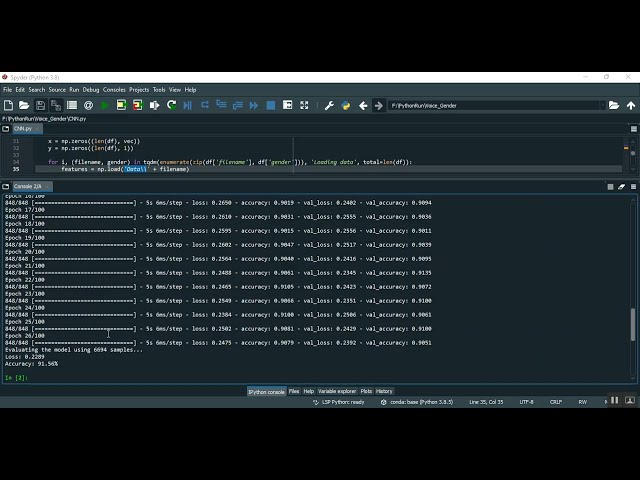This screenshot has height=480, width=640.
Task: Open the Search menu
Action: tap(37, 89)
